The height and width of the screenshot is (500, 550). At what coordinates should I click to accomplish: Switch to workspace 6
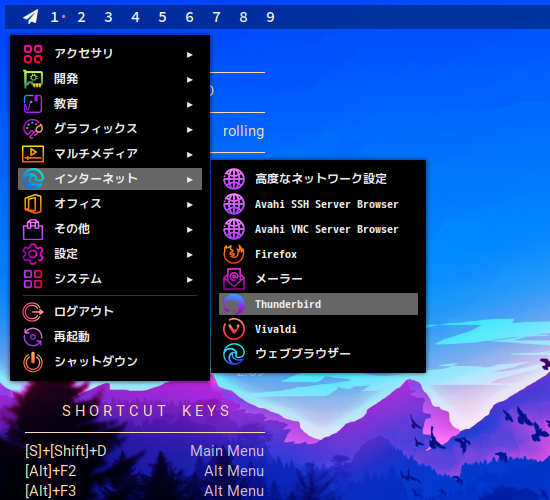click(x=189, y=17)
